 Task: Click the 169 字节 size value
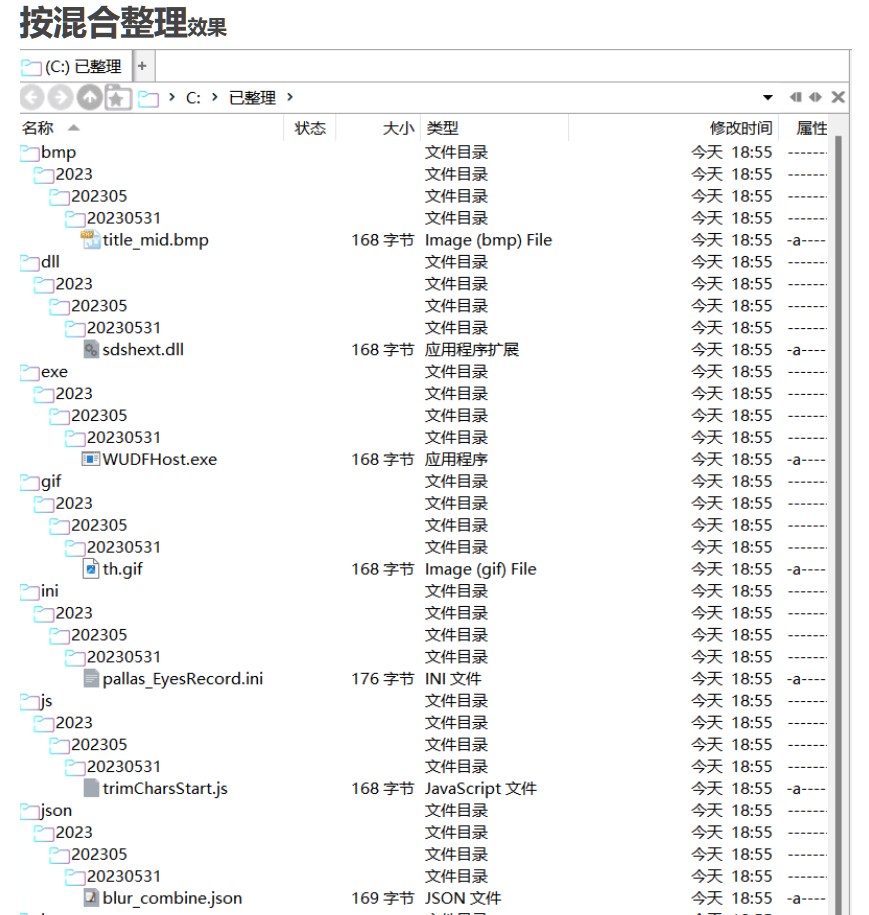(x=383, y=898)
